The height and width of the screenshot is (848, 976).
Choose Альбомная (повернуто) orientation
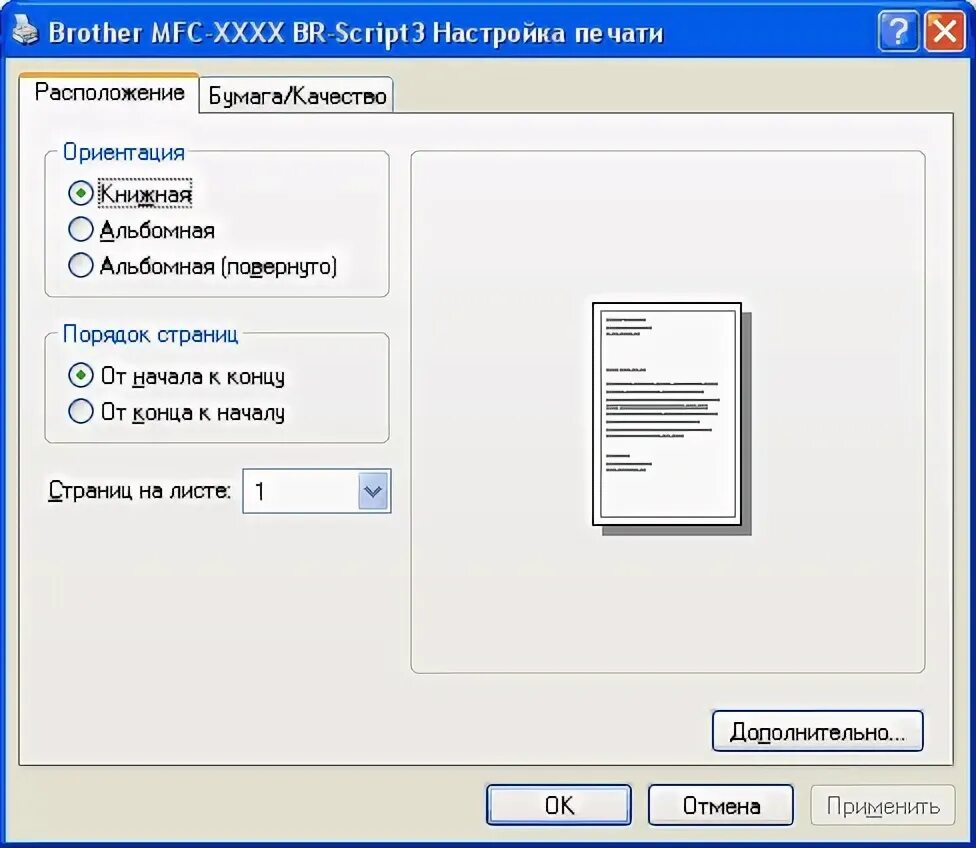point(81,266)
